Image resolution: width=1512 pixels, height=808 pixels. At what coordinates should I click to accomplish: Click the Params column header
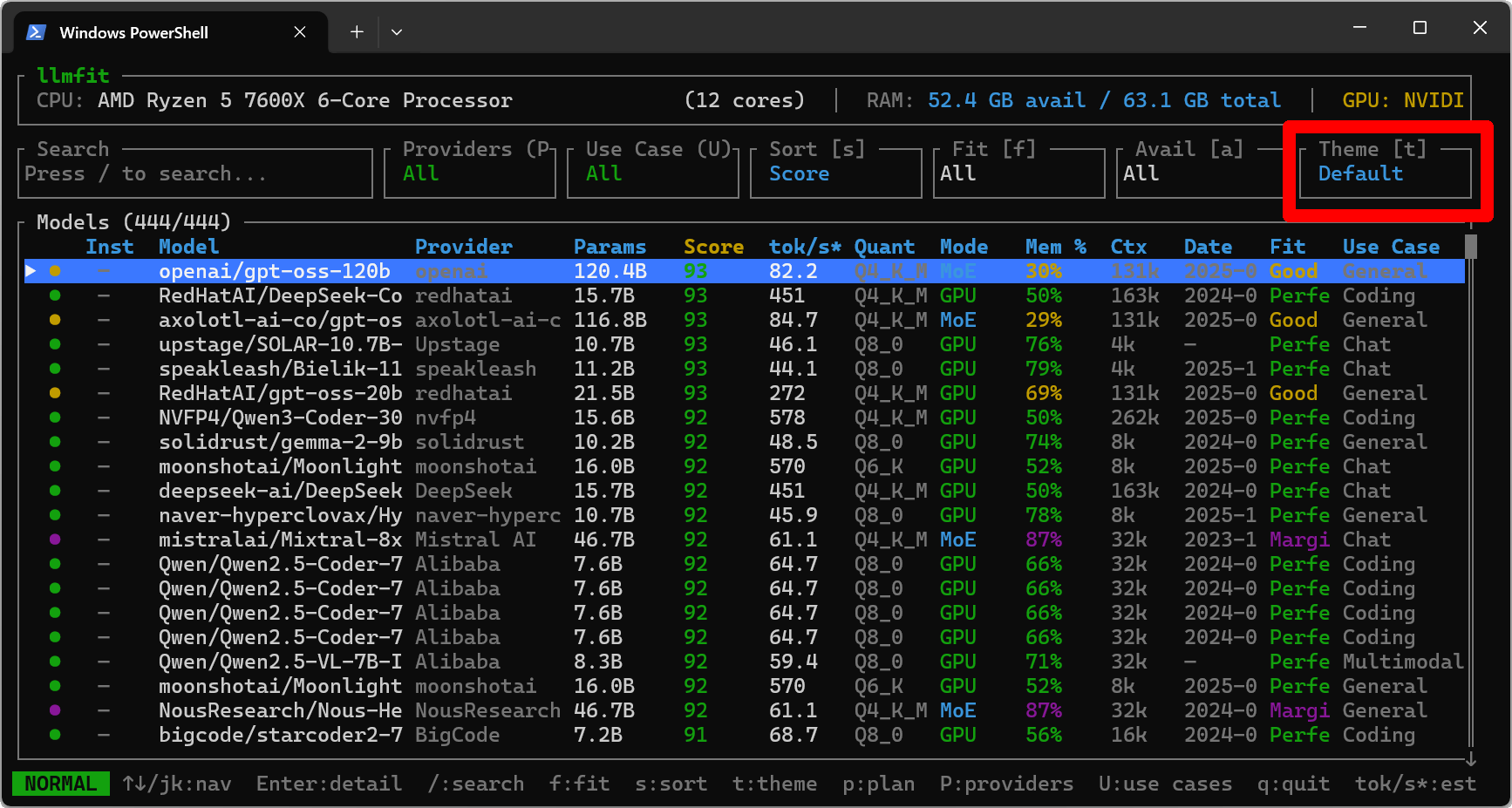coord(610,247)
